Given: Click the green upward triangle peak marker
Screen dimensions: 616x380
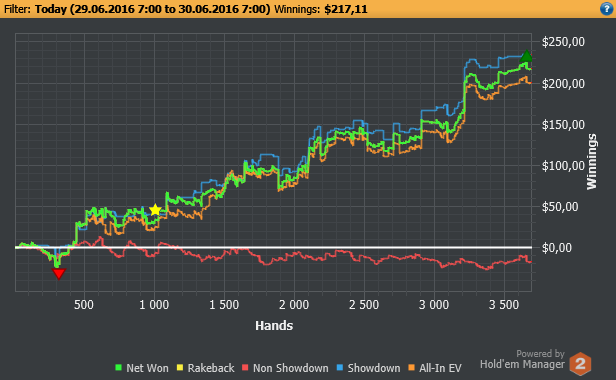Looking at the screenshot, I should [x=526, y=56].
